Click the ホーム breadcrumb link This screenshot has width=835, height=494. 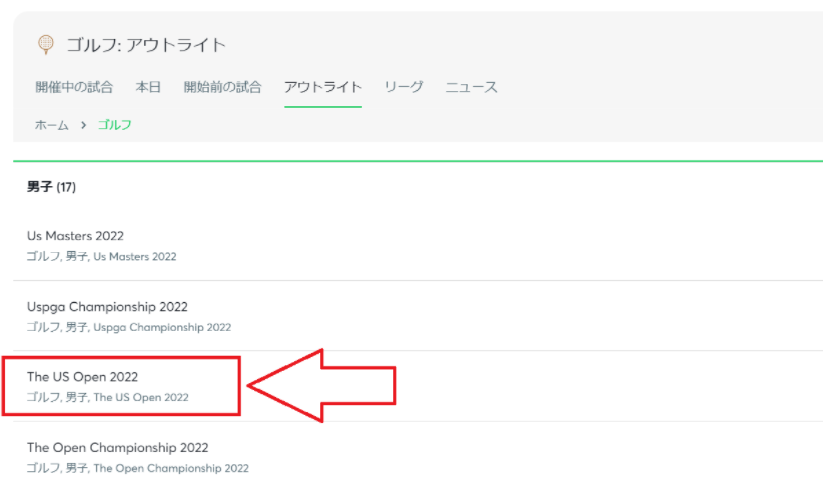coord(52,125)
